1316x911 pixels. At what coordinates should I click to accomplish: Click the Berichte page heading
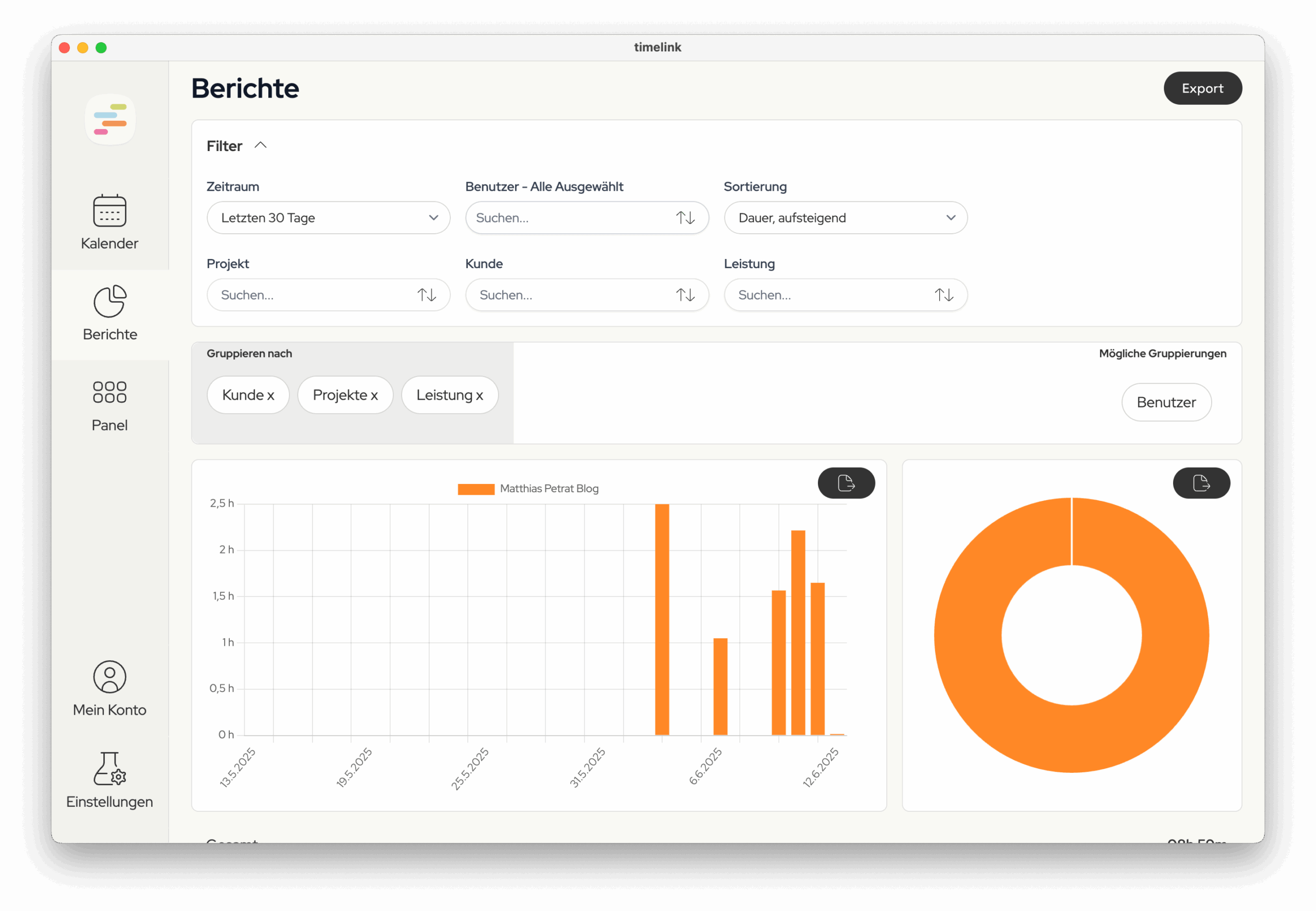[x=245, y=88]
